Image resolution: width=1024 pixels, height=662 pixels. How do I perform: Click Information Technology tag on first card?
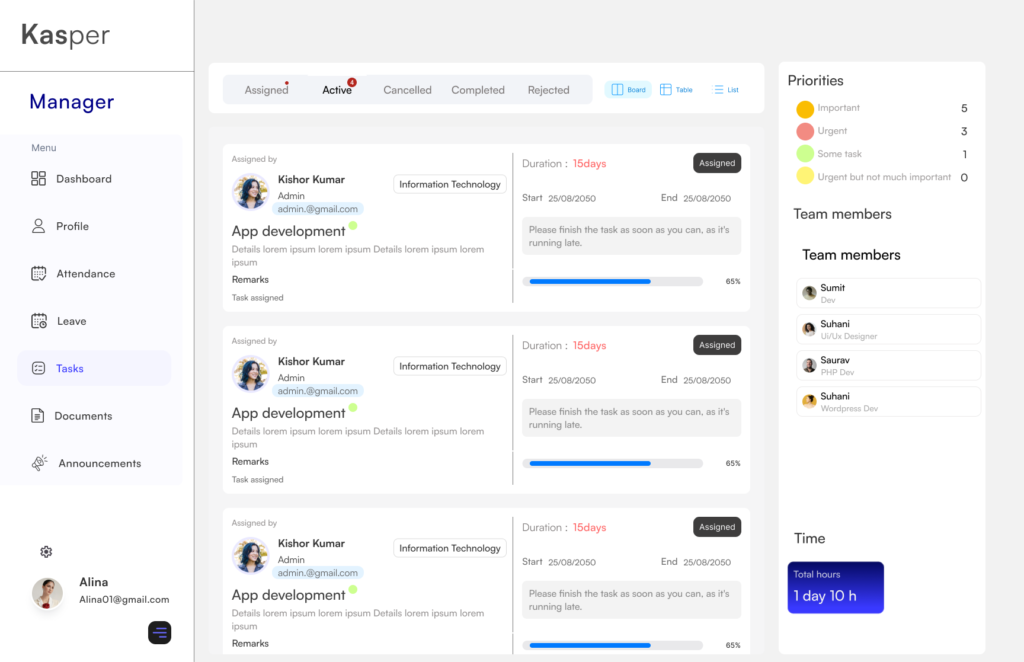coord(450,184)
